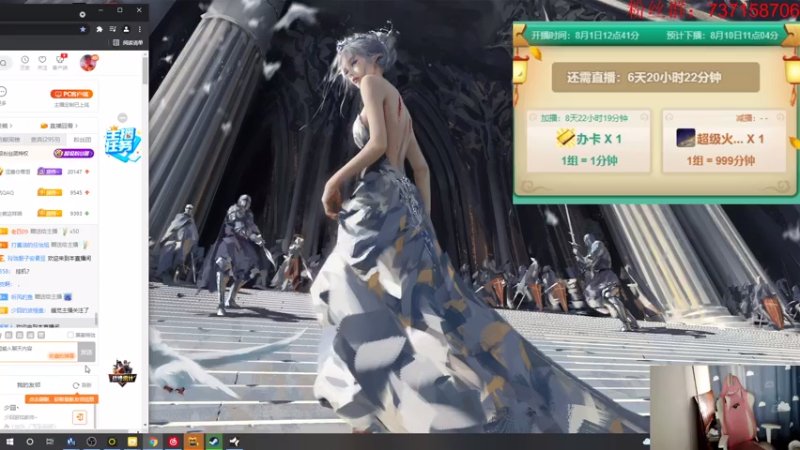Focus the chat message input field
This screenshot has width=800, height=450.
coord(38,352)
